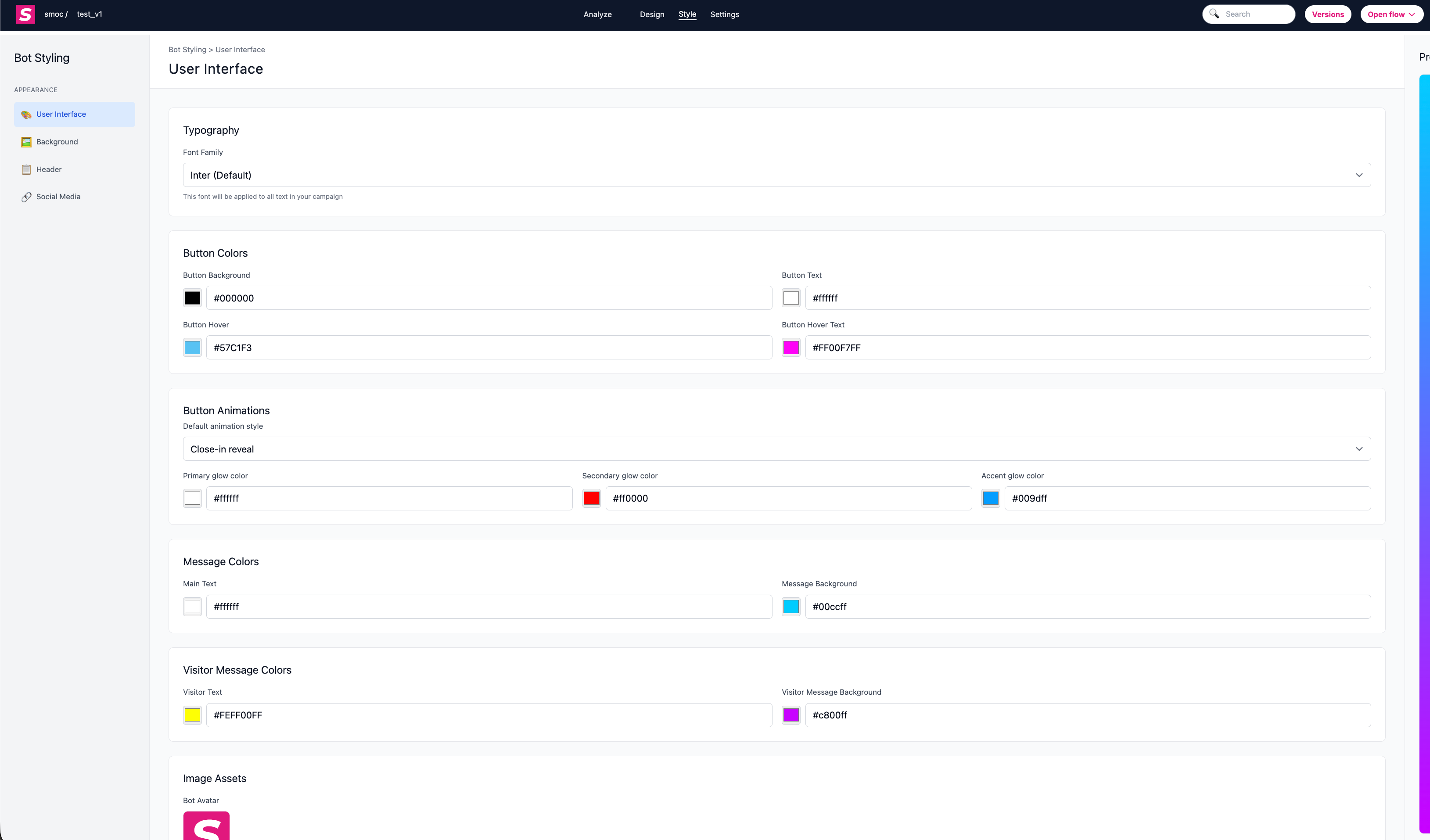Click the Bot Avatar image thumbnail
The height and width of the screenshot is (840, 1430).
tap(206, 826)
